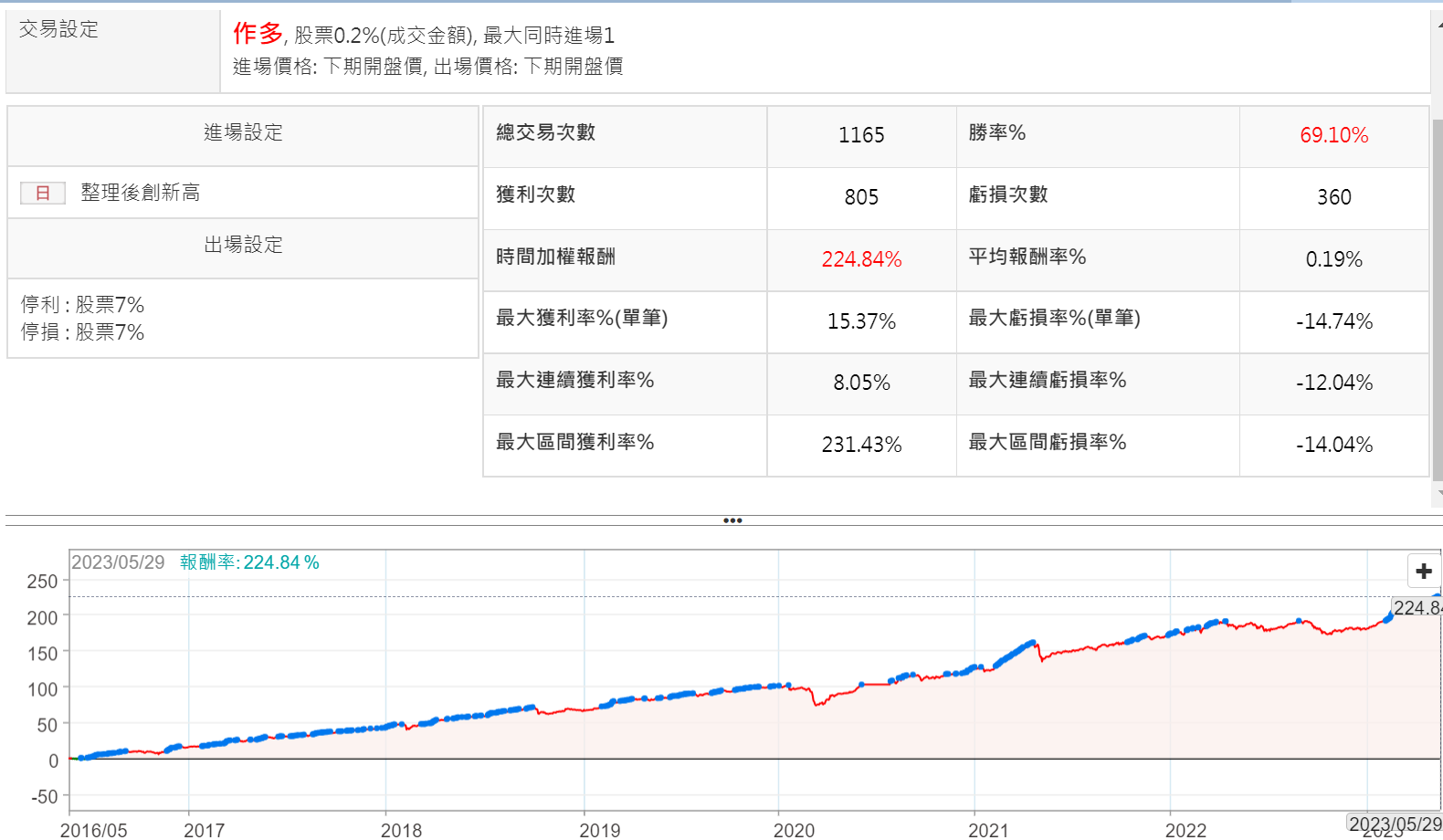Click the 2020 label on the x-axis

point(794,830)
